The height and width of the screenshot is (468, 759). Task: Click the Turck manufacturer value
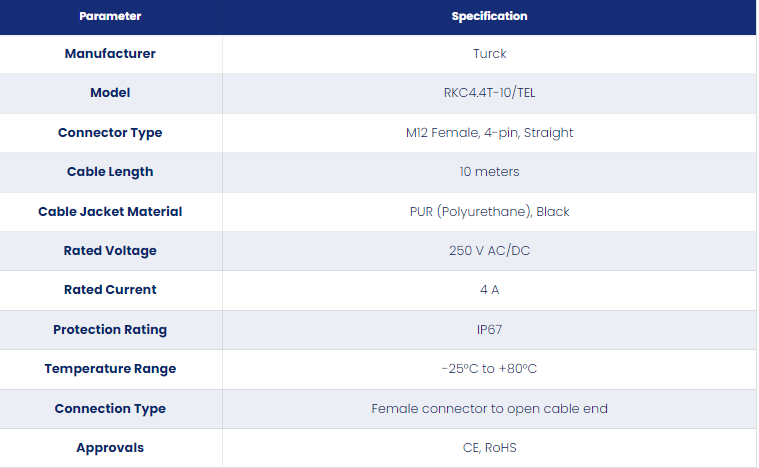pyautogui.click(x=489, y=53)
